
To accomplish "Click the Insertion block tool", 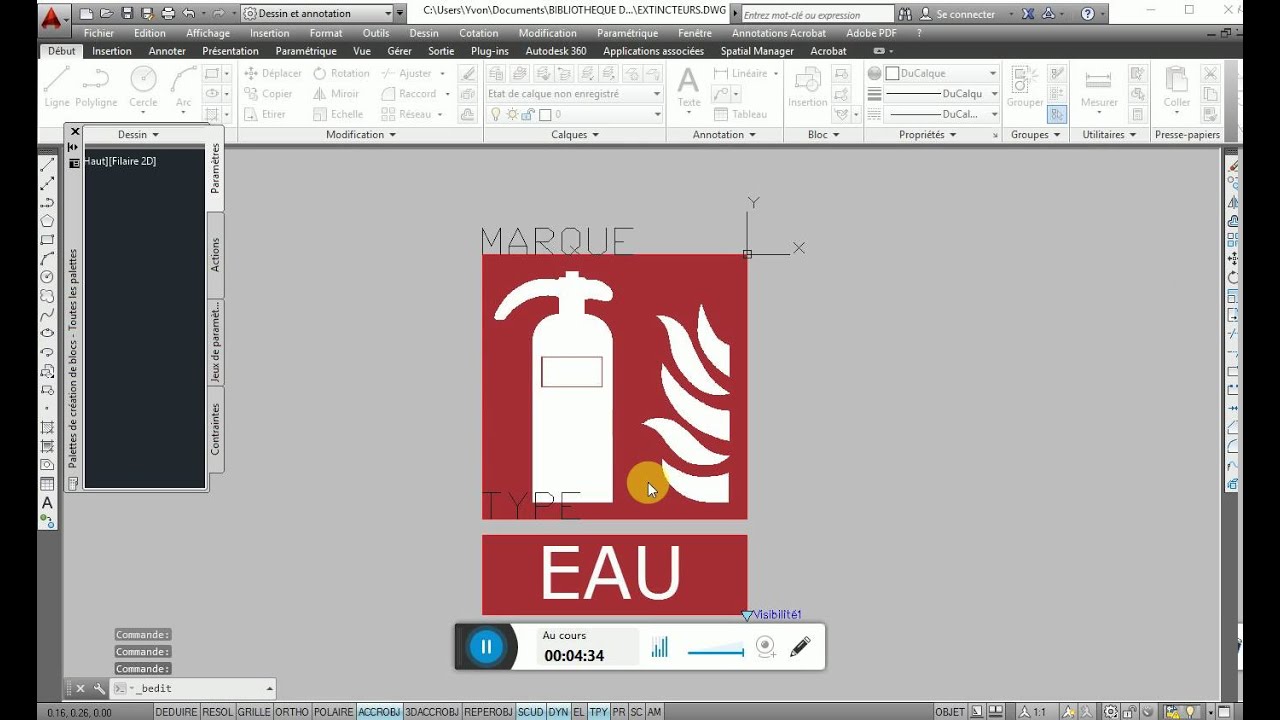I will (807, 88).
